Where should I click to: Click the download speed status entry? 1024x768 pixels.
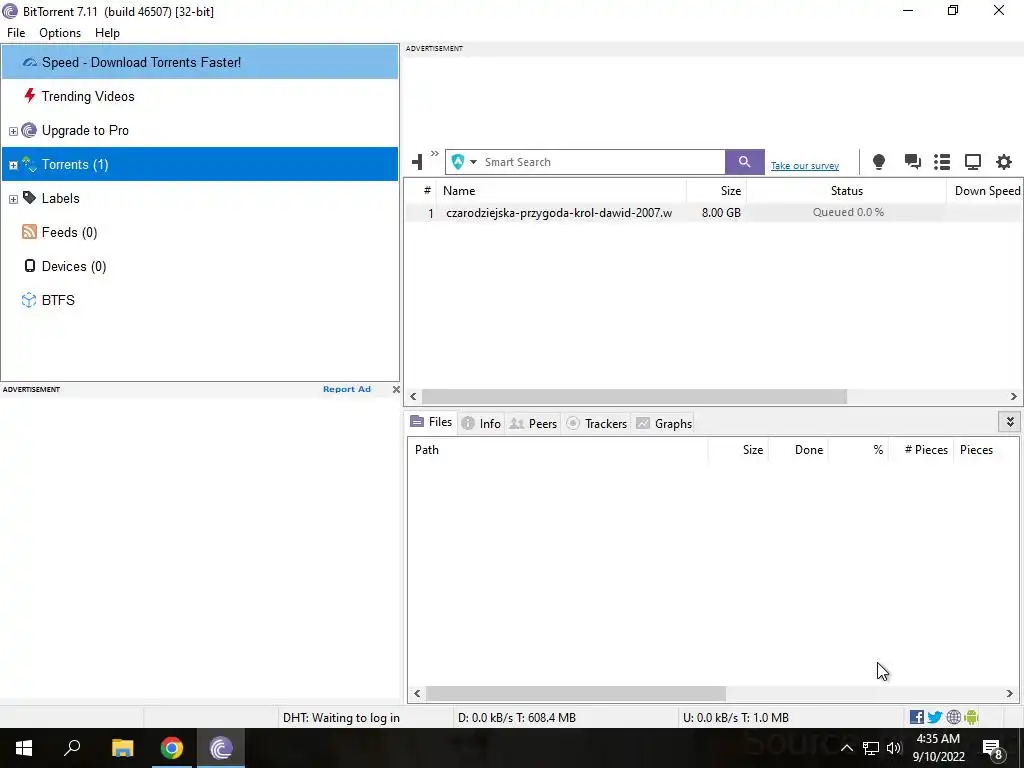(517, 718)
